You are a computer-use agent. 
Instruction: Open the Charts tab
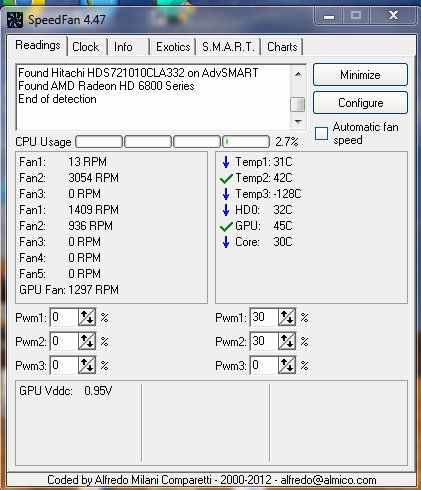(x=282, y=47)
